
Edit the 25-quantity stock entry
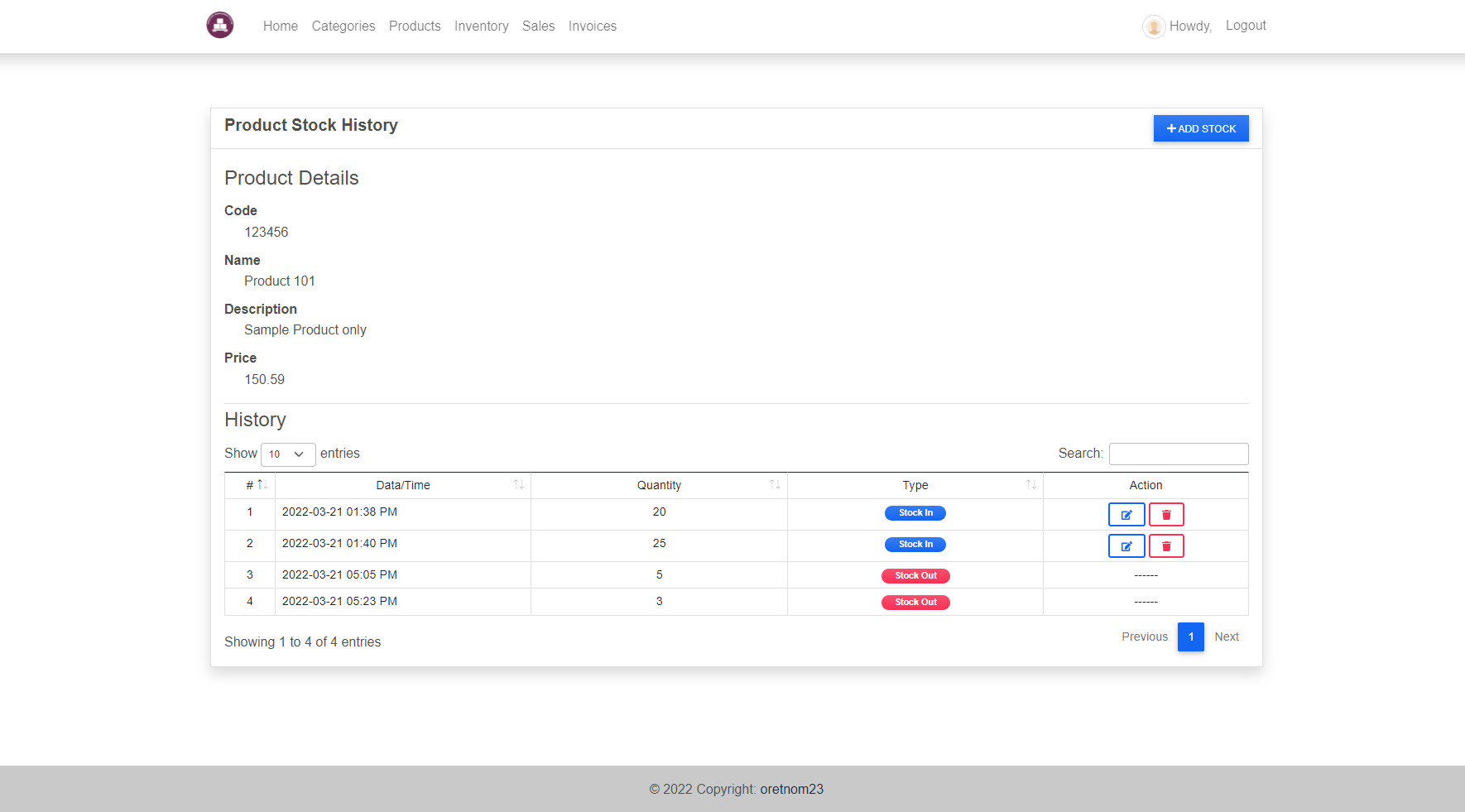(1126, 545)
